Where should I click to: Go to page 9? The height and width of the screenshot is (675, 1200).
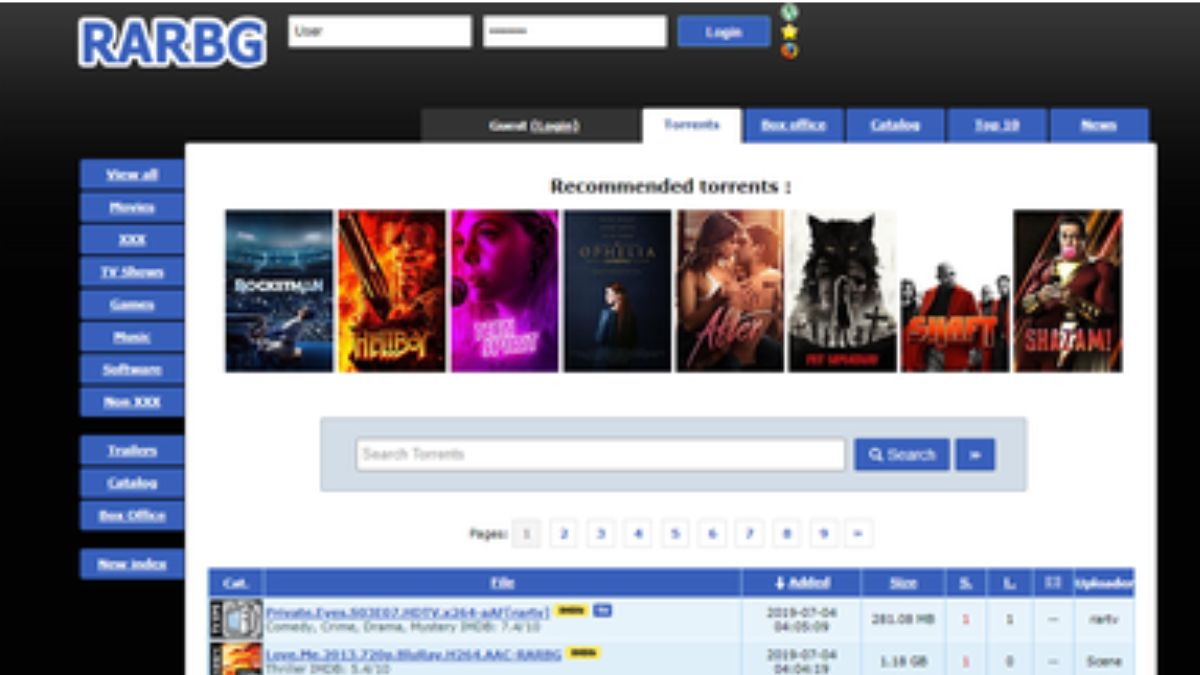tap(823, 534)
